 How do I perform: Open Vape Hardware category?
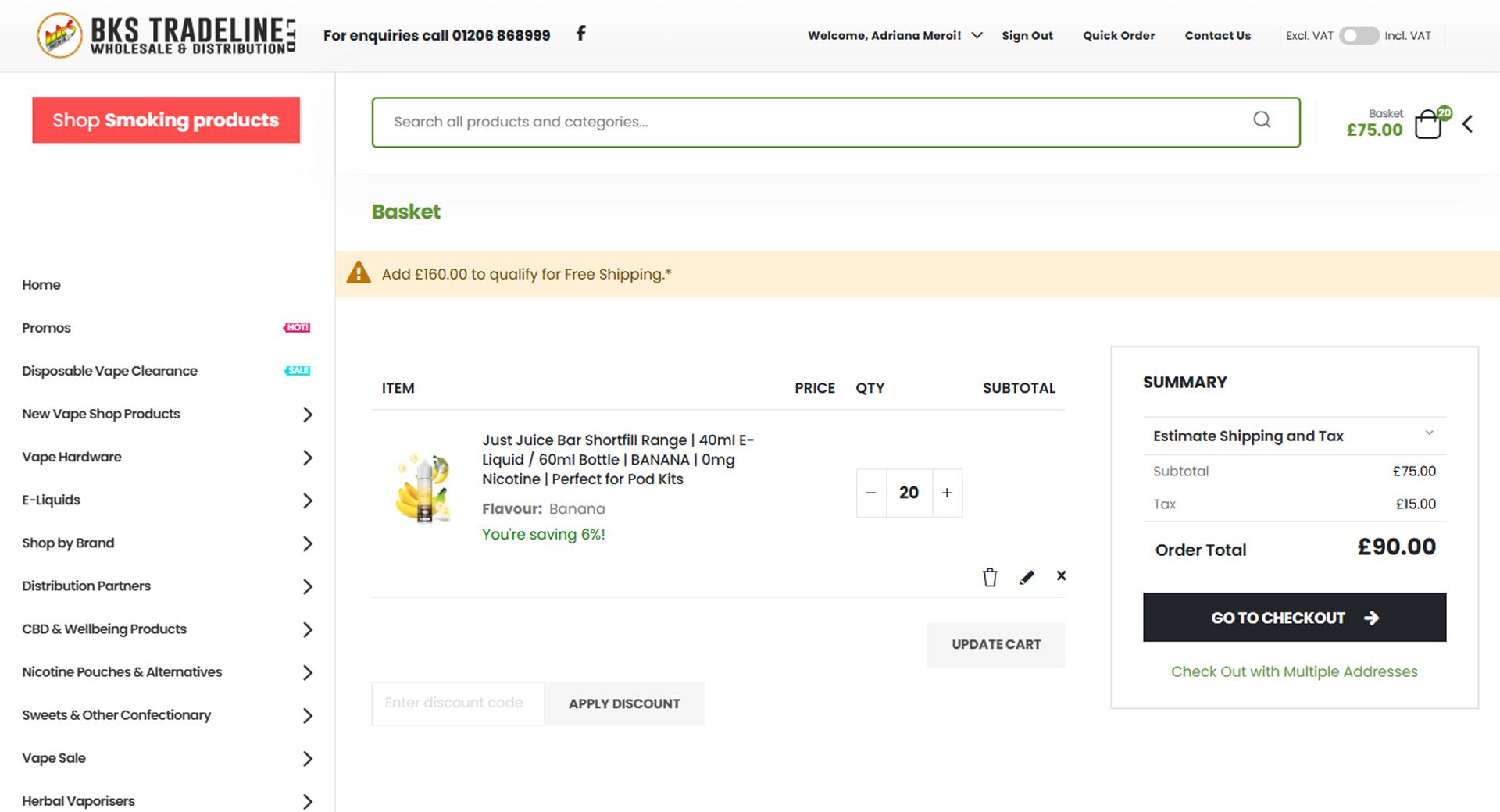coord(72,457)
